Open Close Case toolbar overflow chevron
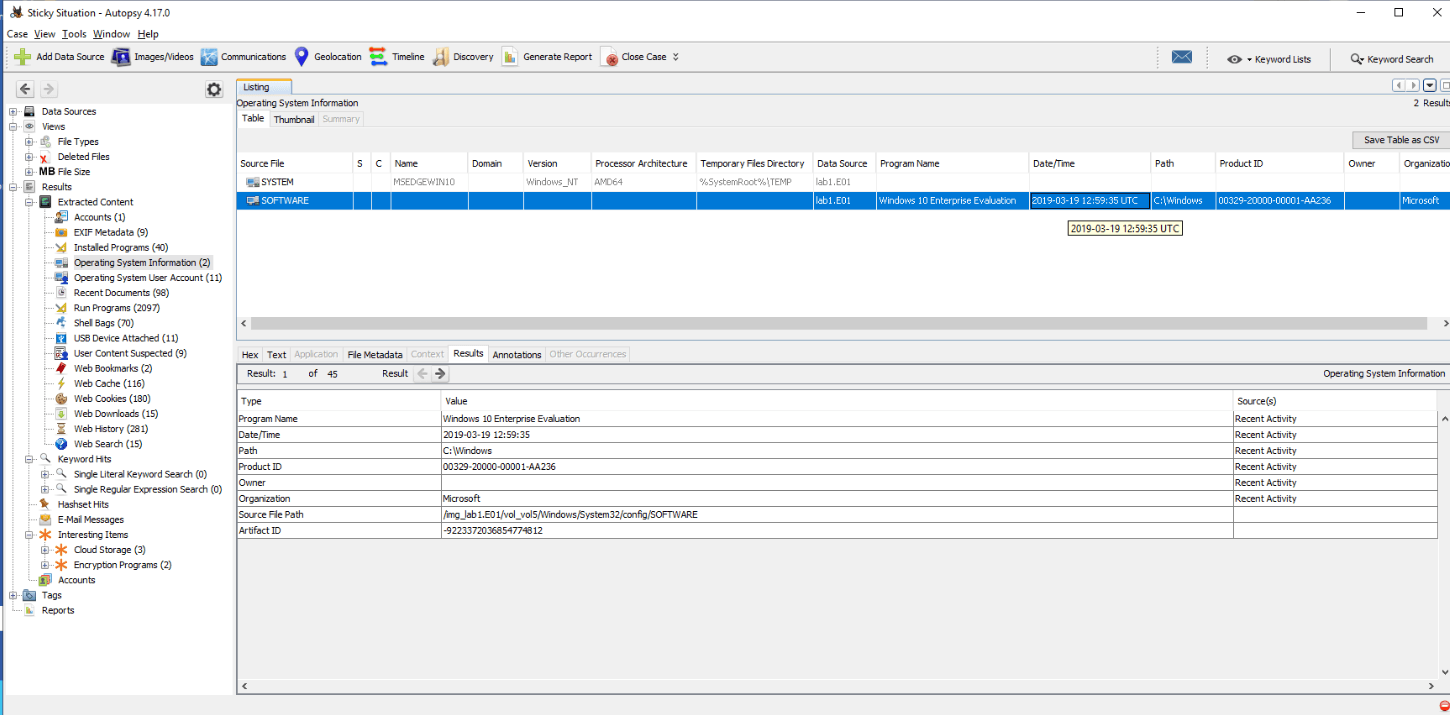Image resolution: width=1450 pixels, height=715 pixels. (x=676, y=57)
